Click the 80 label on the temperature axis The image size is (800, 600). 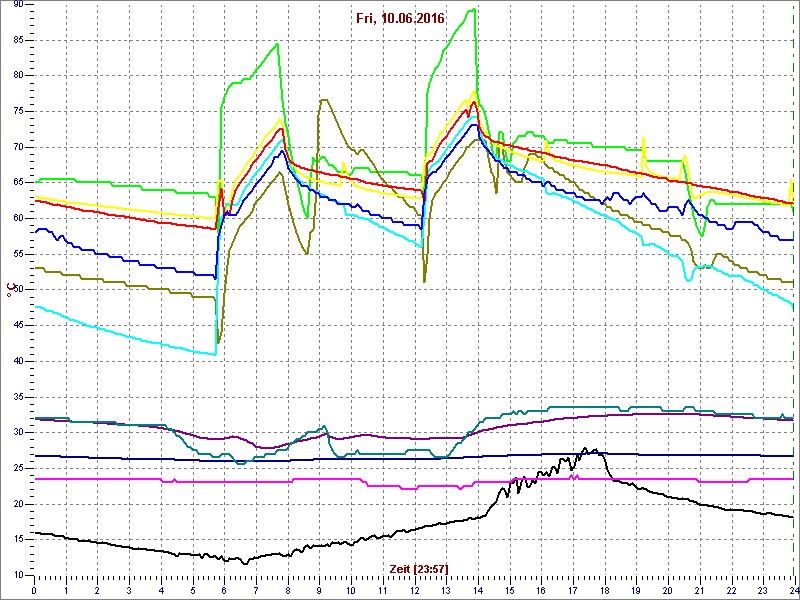click(x=18, y=76)
